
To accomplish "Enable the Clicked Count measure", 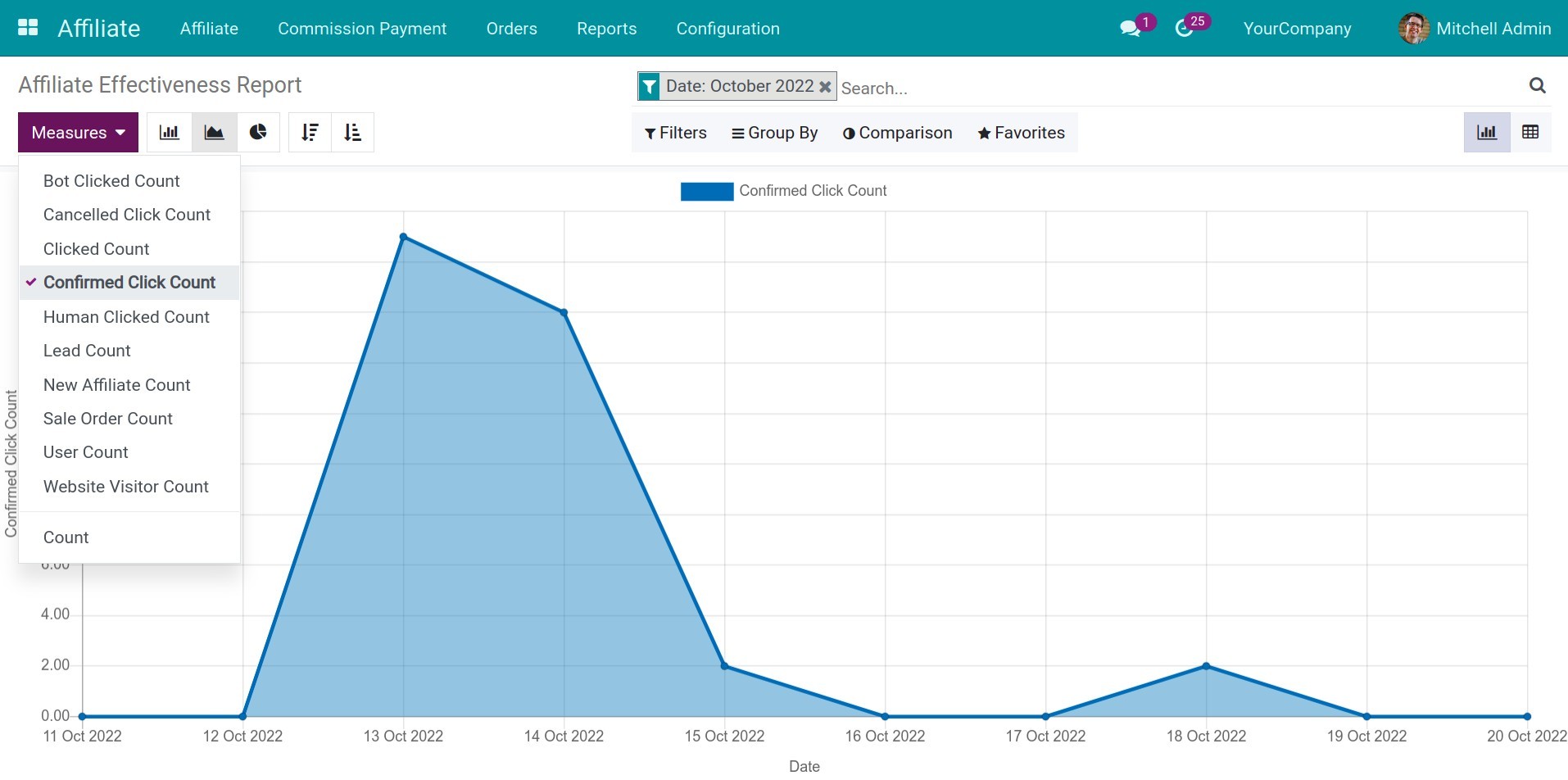I will (96, 248).
